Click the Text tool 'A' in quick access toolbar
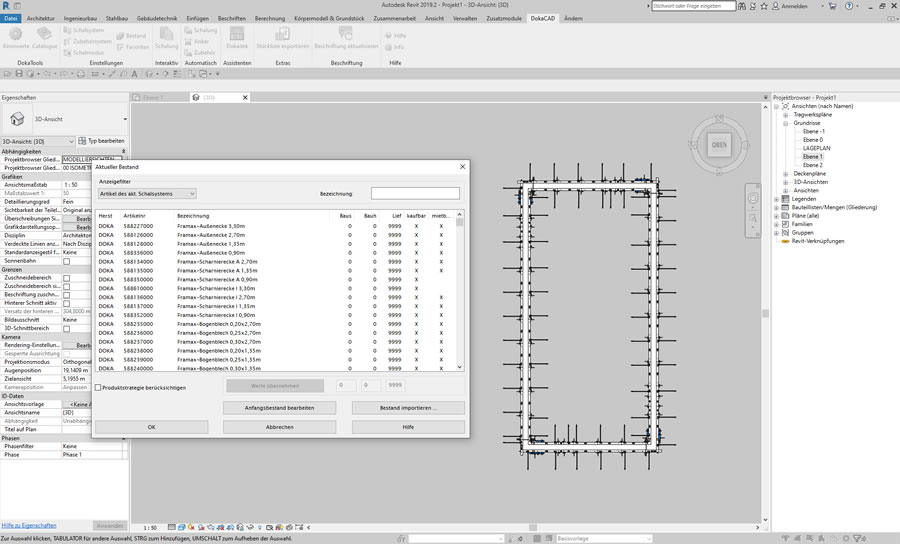 click(134, 74)
